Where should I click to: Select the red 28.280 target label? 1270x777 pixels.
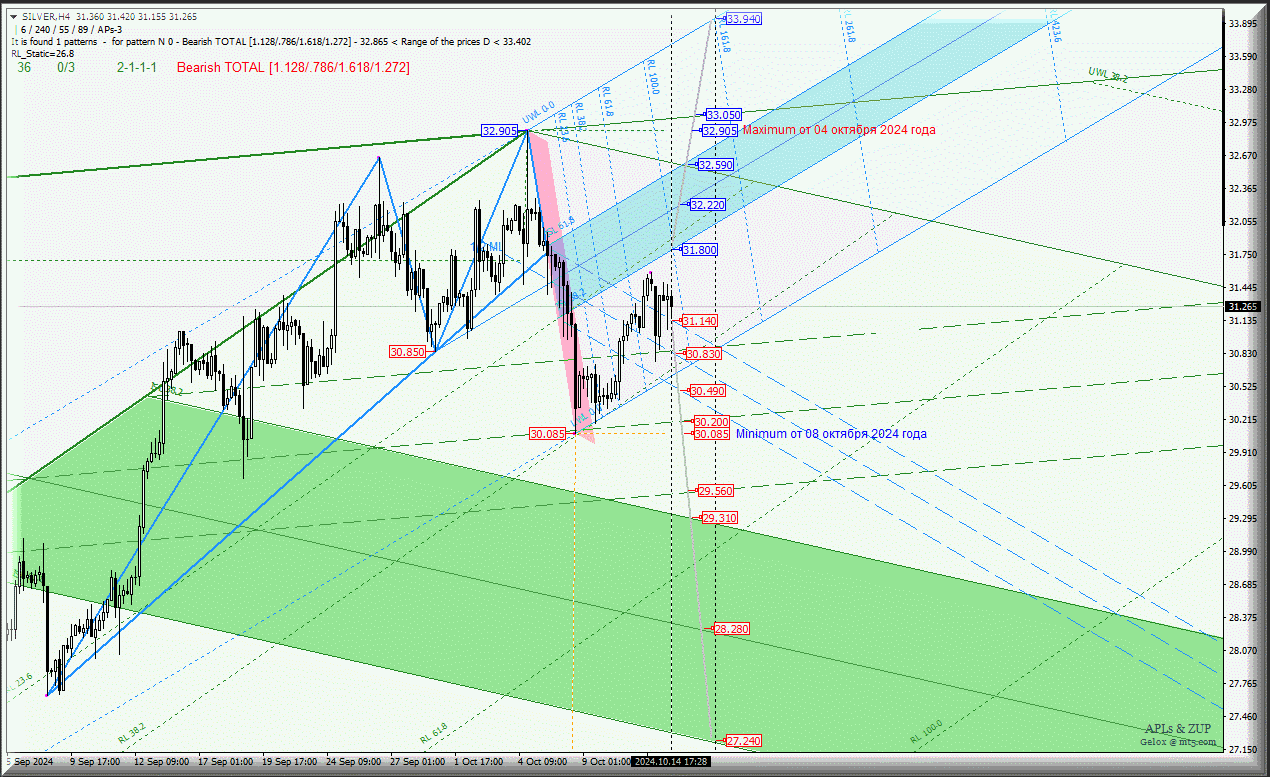pos(731,629)
